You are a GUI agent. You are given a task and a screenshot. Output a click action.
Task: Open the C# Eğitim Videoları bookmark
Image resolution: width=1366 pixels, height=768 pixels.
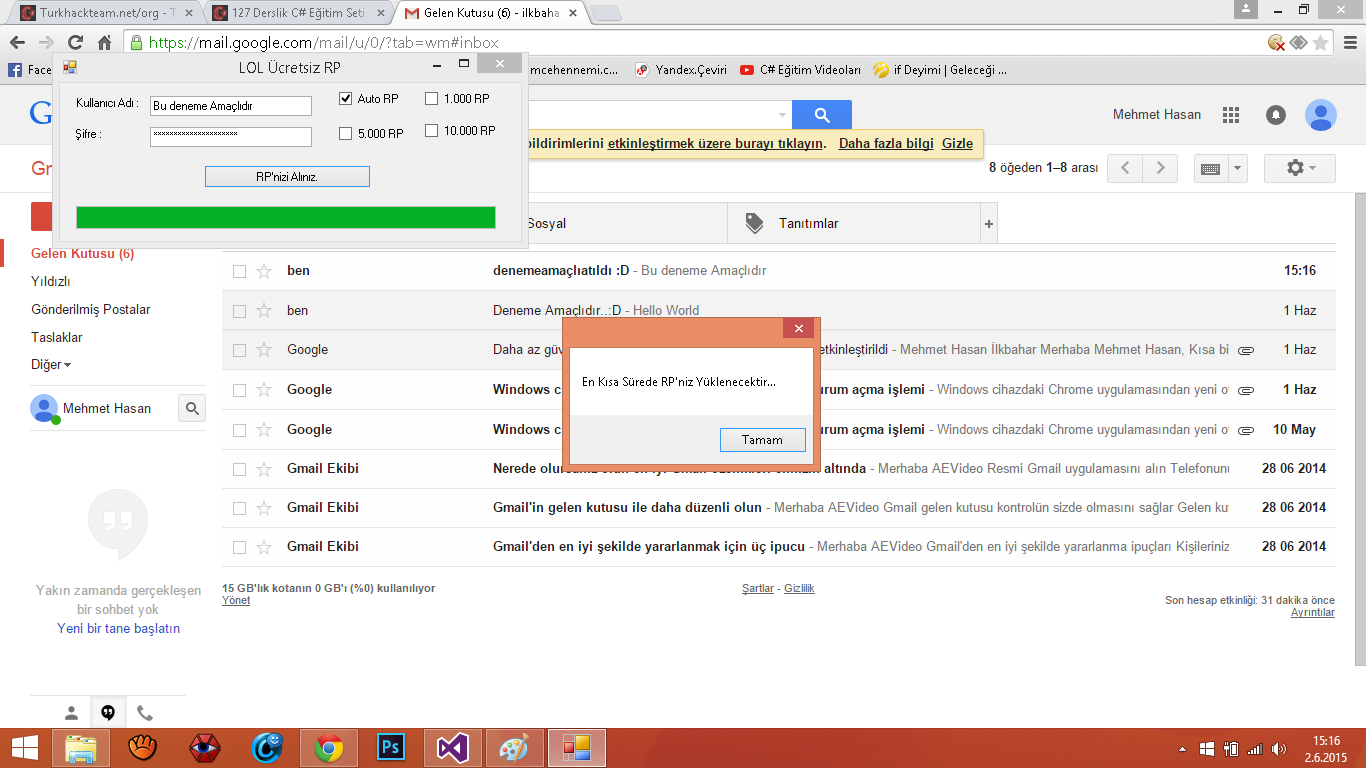point(800,70)
